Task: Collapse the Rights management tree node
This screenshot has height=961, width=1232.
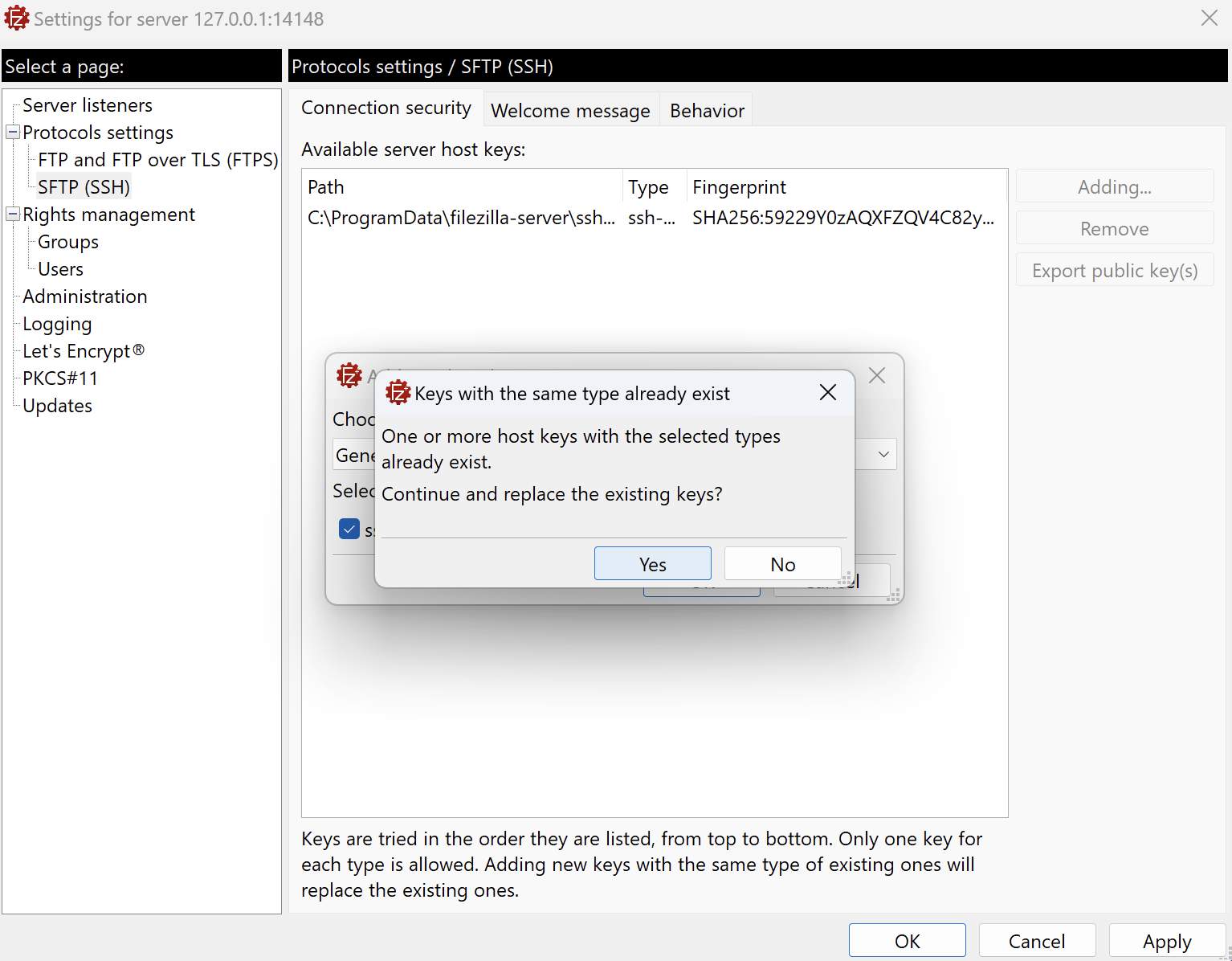Action: click(x=13, y=214)
